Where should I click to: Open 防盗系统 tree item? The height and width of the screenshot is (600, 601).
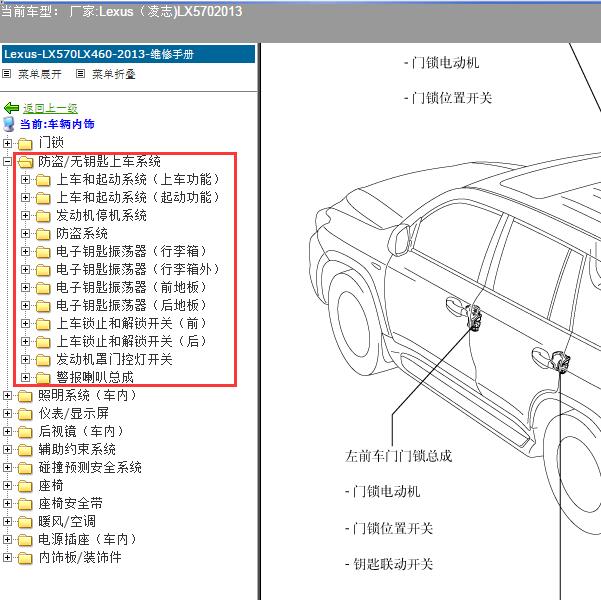pos(82,233)
